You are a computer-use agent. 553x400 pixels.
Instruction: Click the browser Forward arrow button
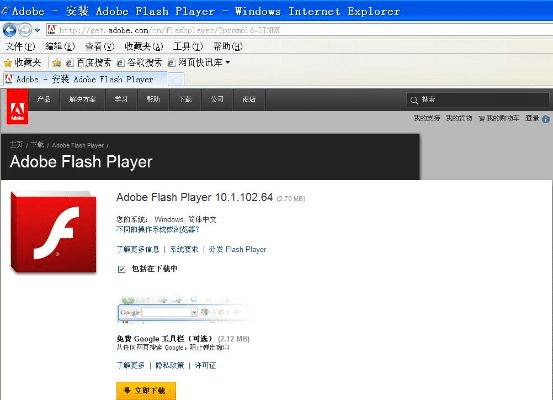point(25,30)
